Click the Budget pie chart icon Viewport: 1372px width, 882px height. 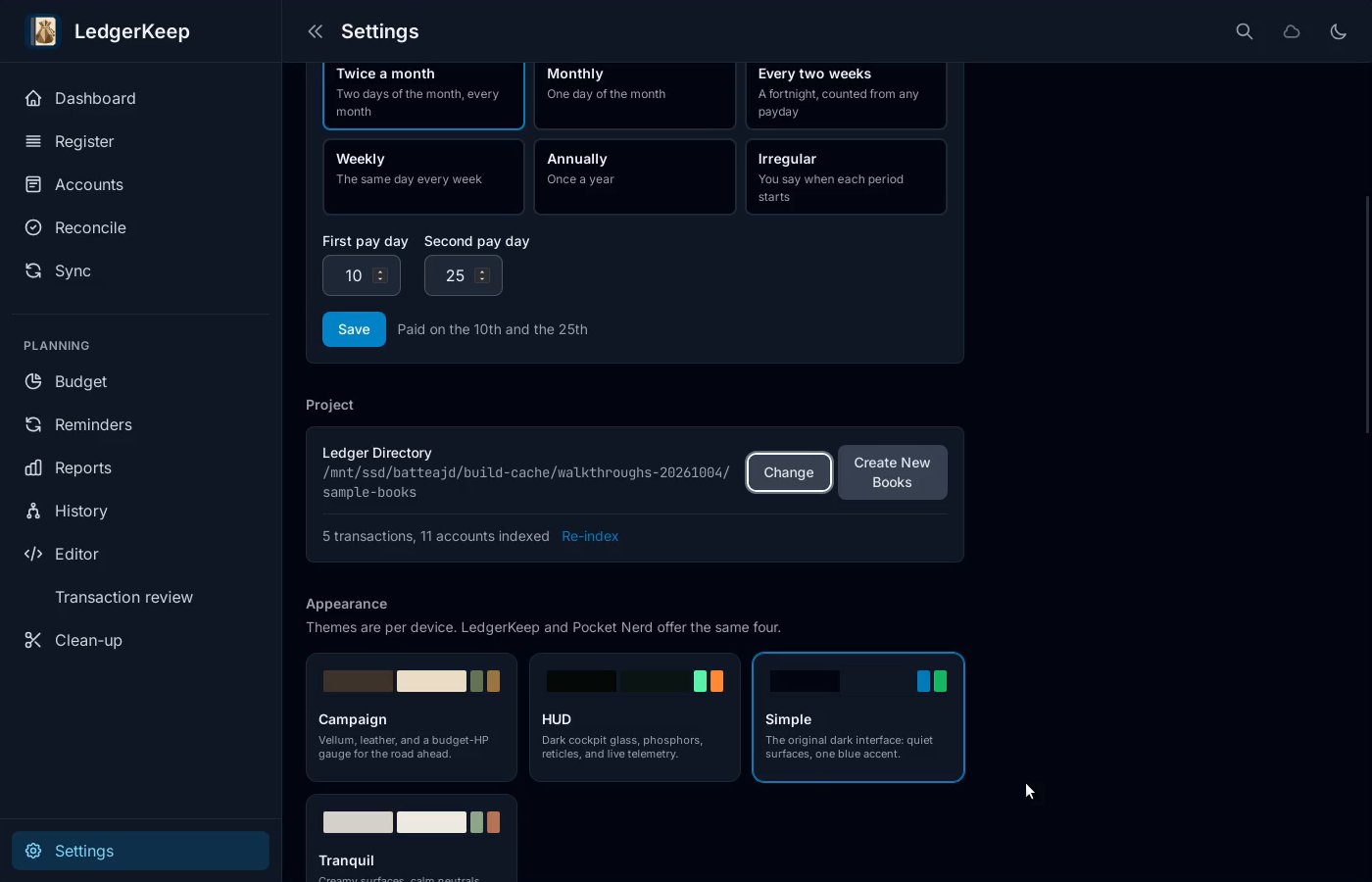coord(33,381)
